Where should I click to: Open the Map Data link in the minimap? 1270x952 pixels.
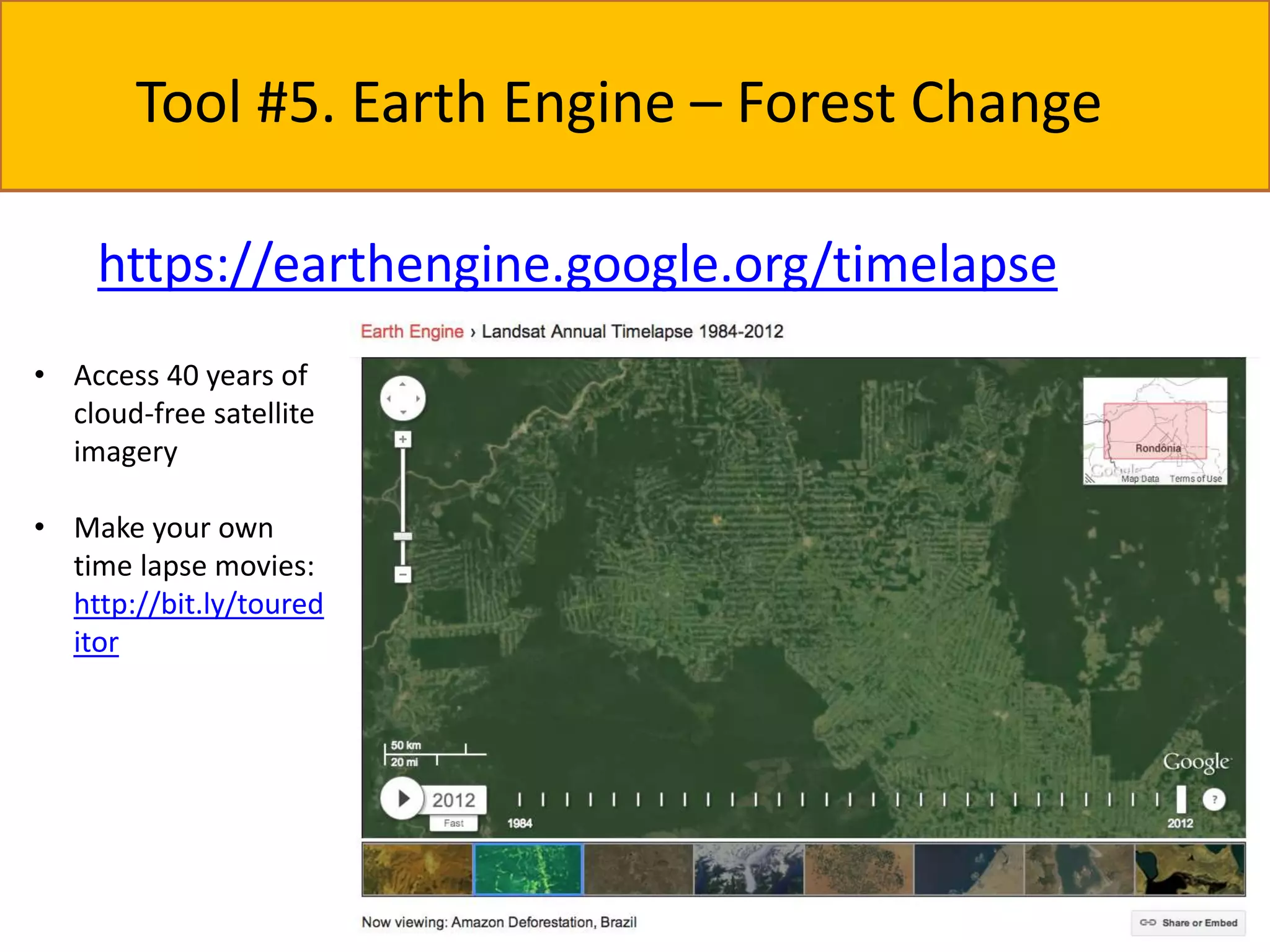pos(1140,478)
